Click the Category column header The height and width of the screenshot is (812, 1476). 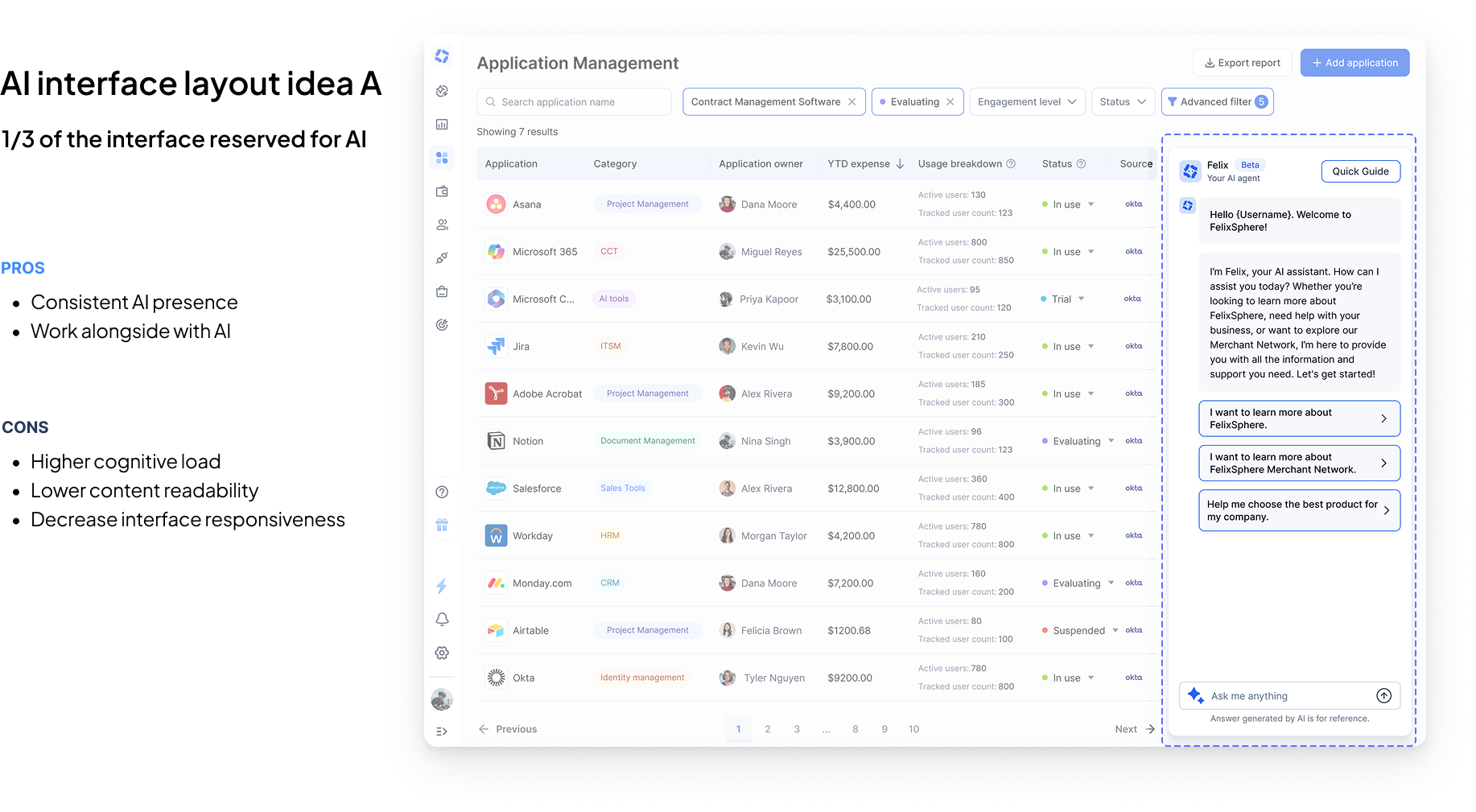click(615, 164)
